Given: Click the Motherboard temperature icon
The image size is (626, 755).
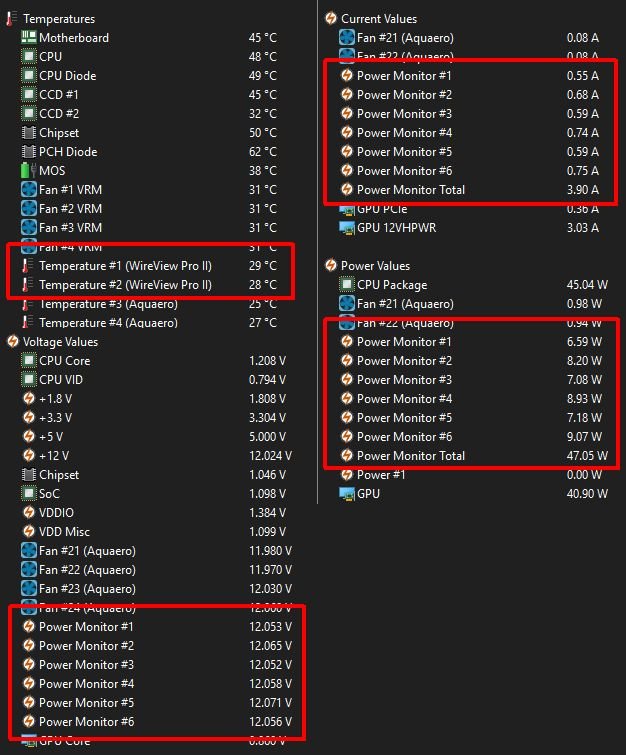Looking at the screenshot, I should coord(29,38).
